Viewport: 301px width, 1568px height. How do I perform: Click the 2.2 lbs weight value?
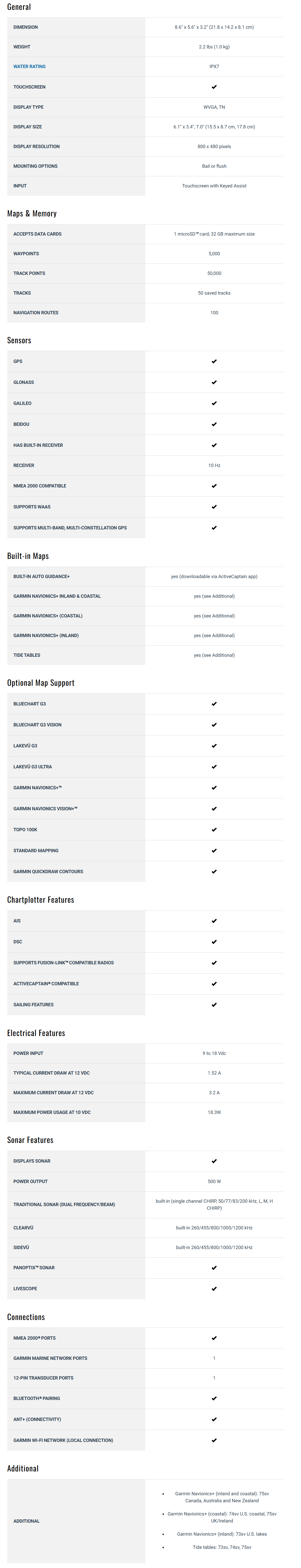pyautogui.click(x=214, y=47)
